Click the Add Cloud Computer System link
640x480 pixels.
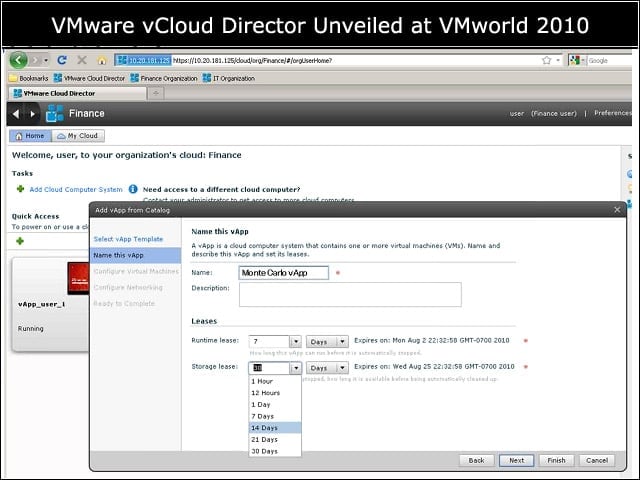76,189
